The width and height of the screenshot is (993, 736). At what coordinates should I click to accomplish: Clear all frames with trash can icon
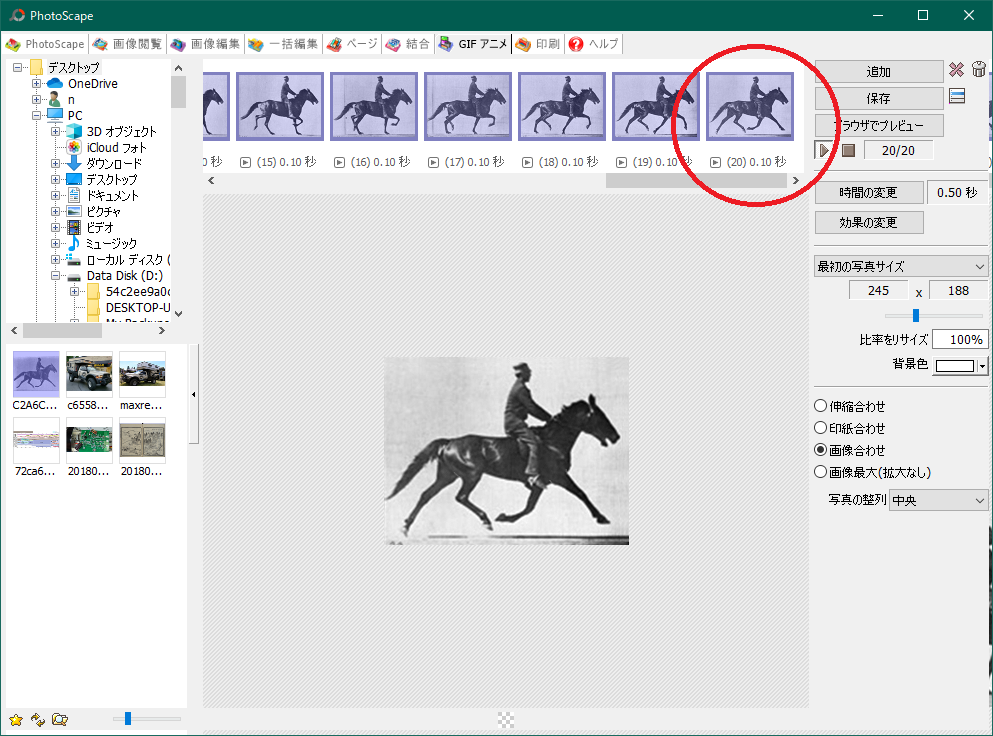[979, 69]
